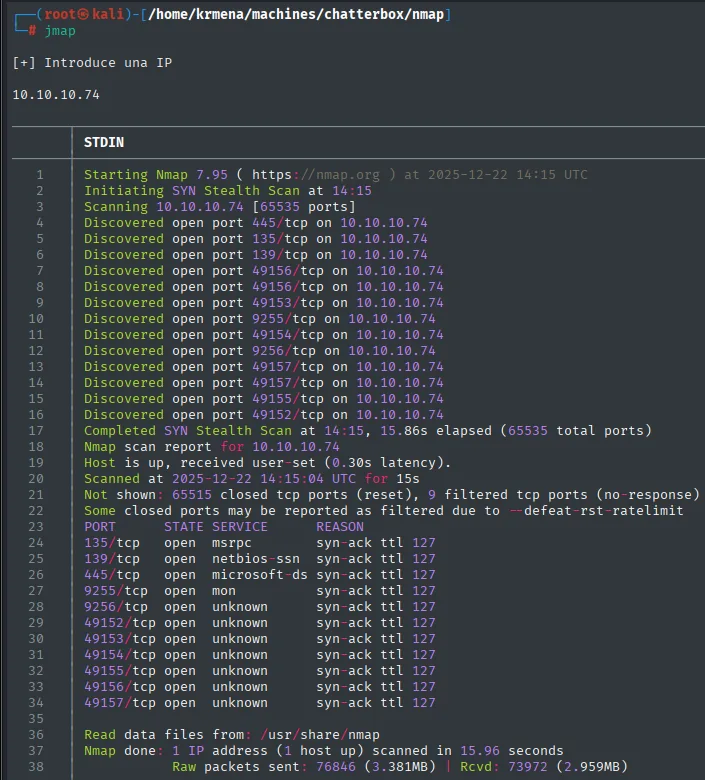Select the 49157/tcp table row port

pos(119,702)
